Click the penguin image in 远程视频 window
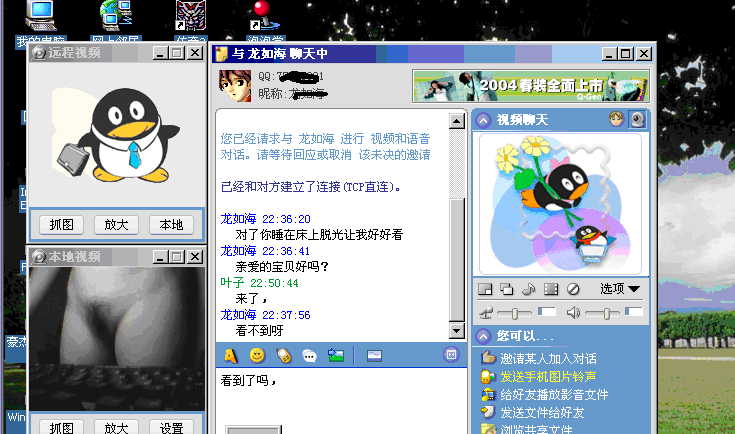 coord(117,135)
